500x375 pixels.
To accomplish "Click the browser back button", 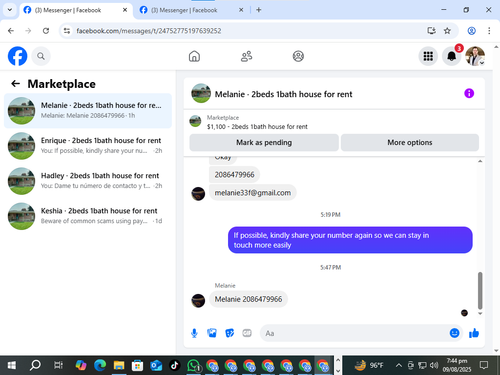I will pyautogui.click(x=11, y=31).
